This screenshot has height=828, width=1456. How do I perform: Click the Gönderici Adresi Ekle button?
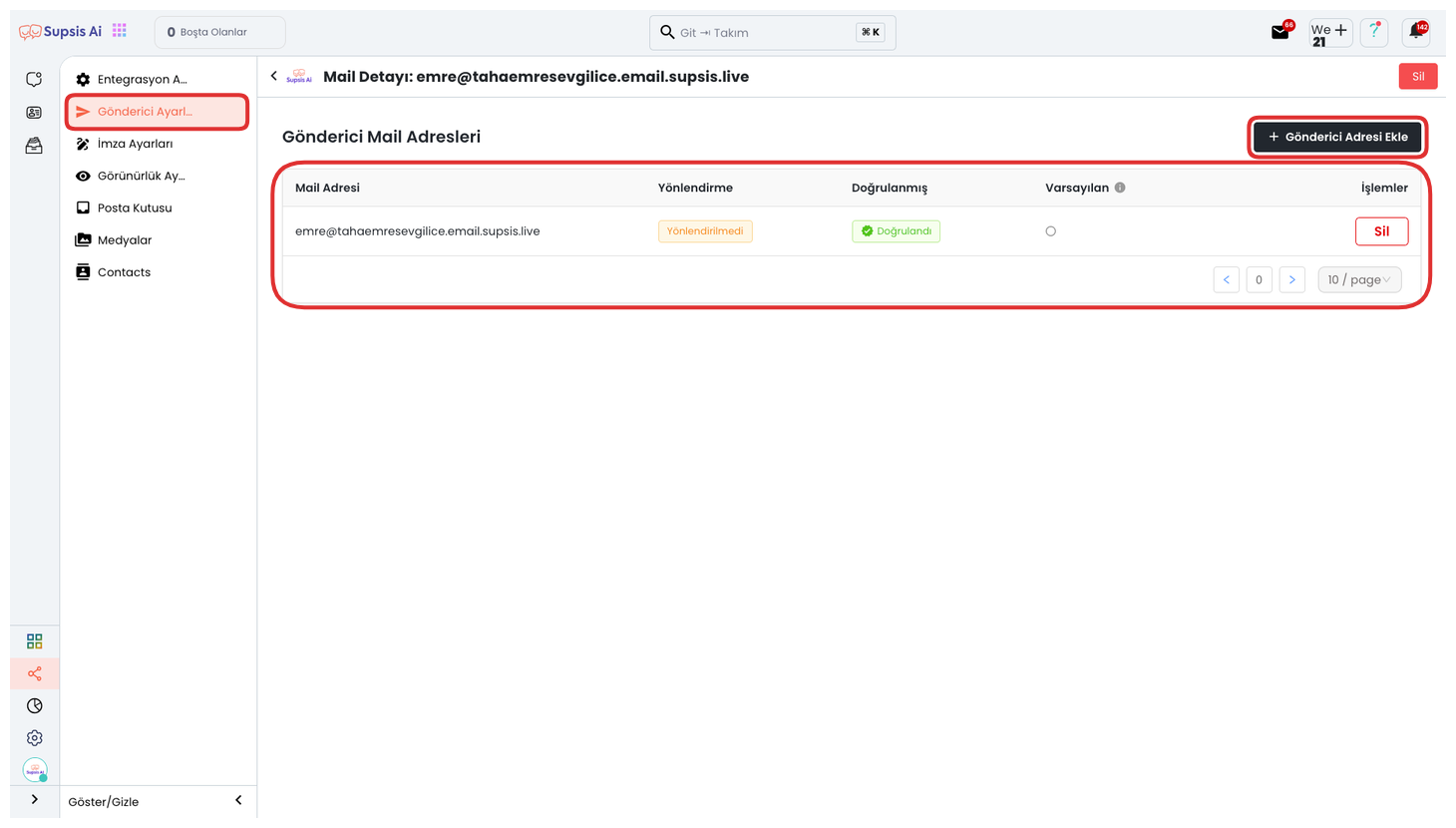(1336, 137)
